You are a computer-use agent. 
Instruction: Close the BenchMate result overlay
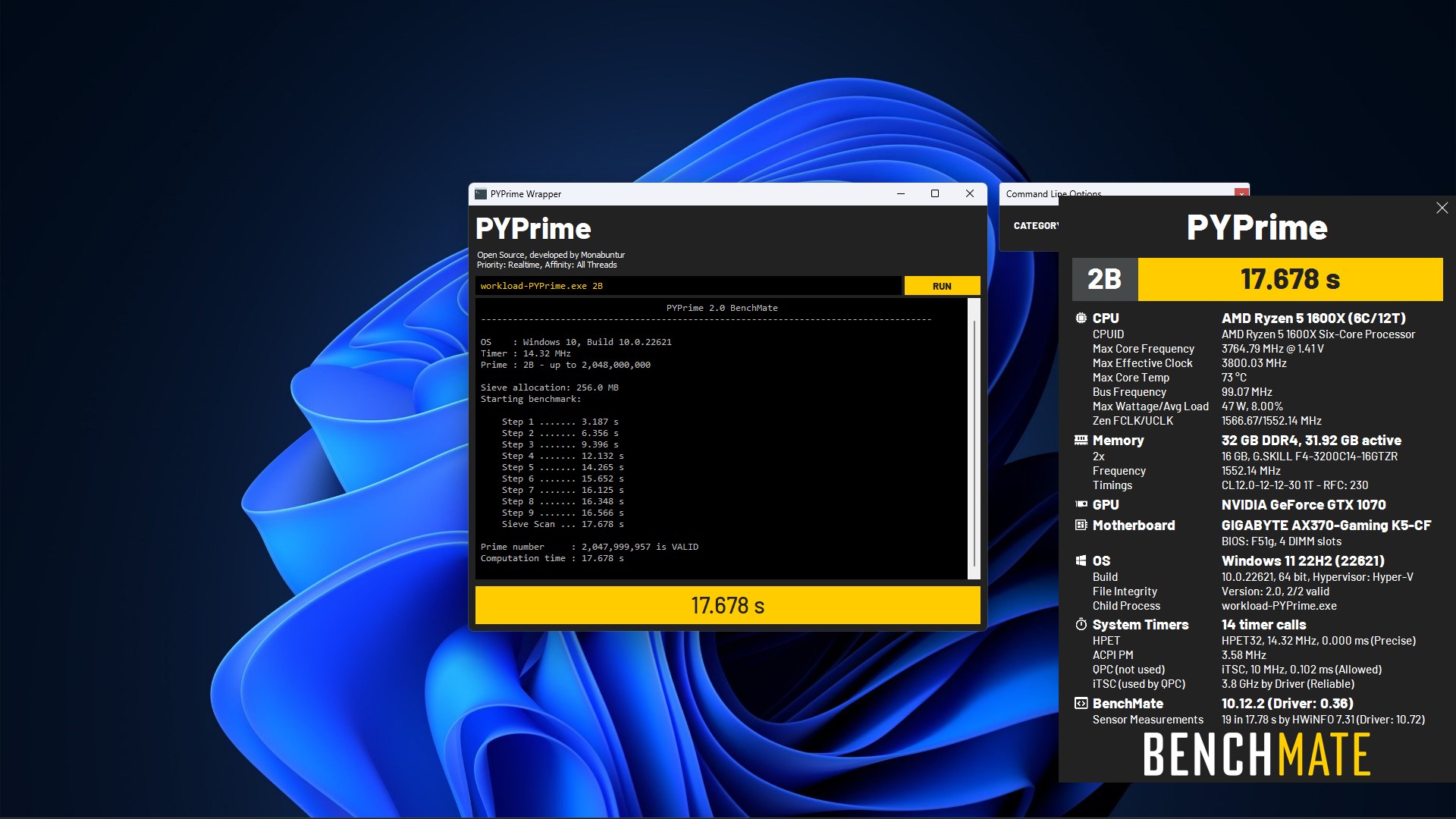tap(1442, 208)
